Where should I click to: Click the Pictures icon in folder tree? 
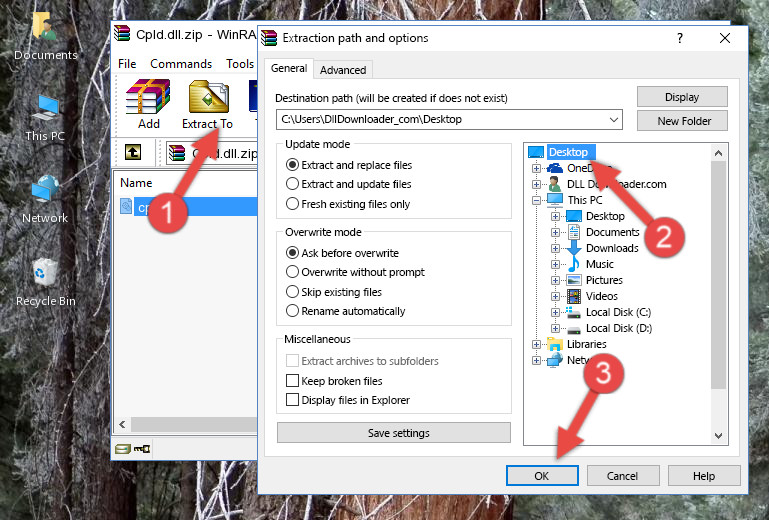[574, 281]
